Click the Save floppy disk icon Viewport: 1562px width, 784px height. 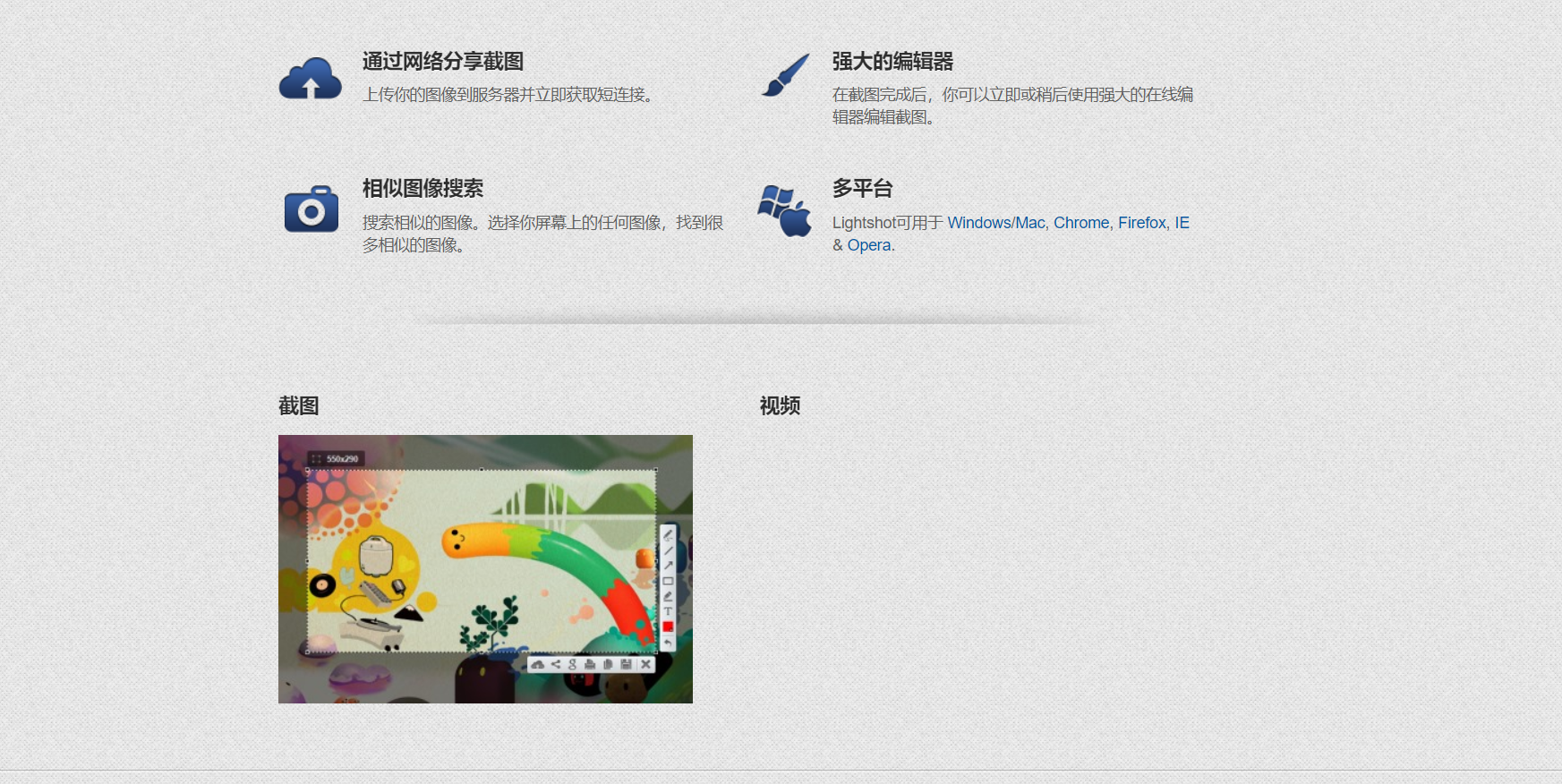click(626, 664)
